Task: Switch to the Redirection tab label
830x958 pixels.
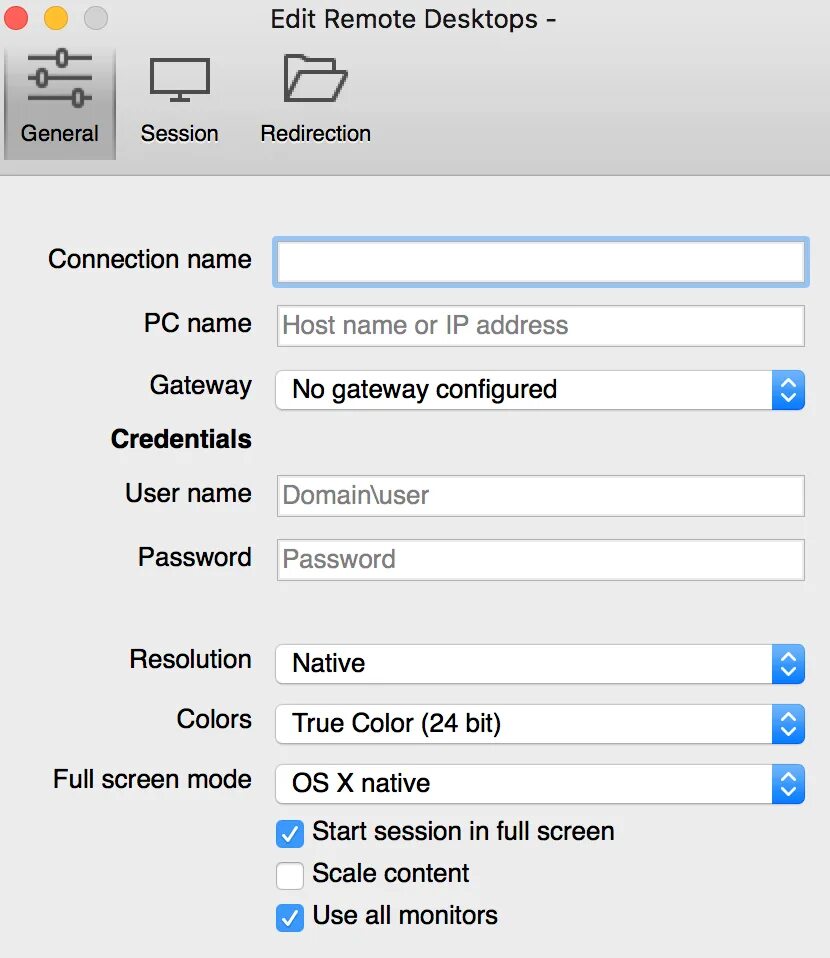Action: (x=315, y=133)
